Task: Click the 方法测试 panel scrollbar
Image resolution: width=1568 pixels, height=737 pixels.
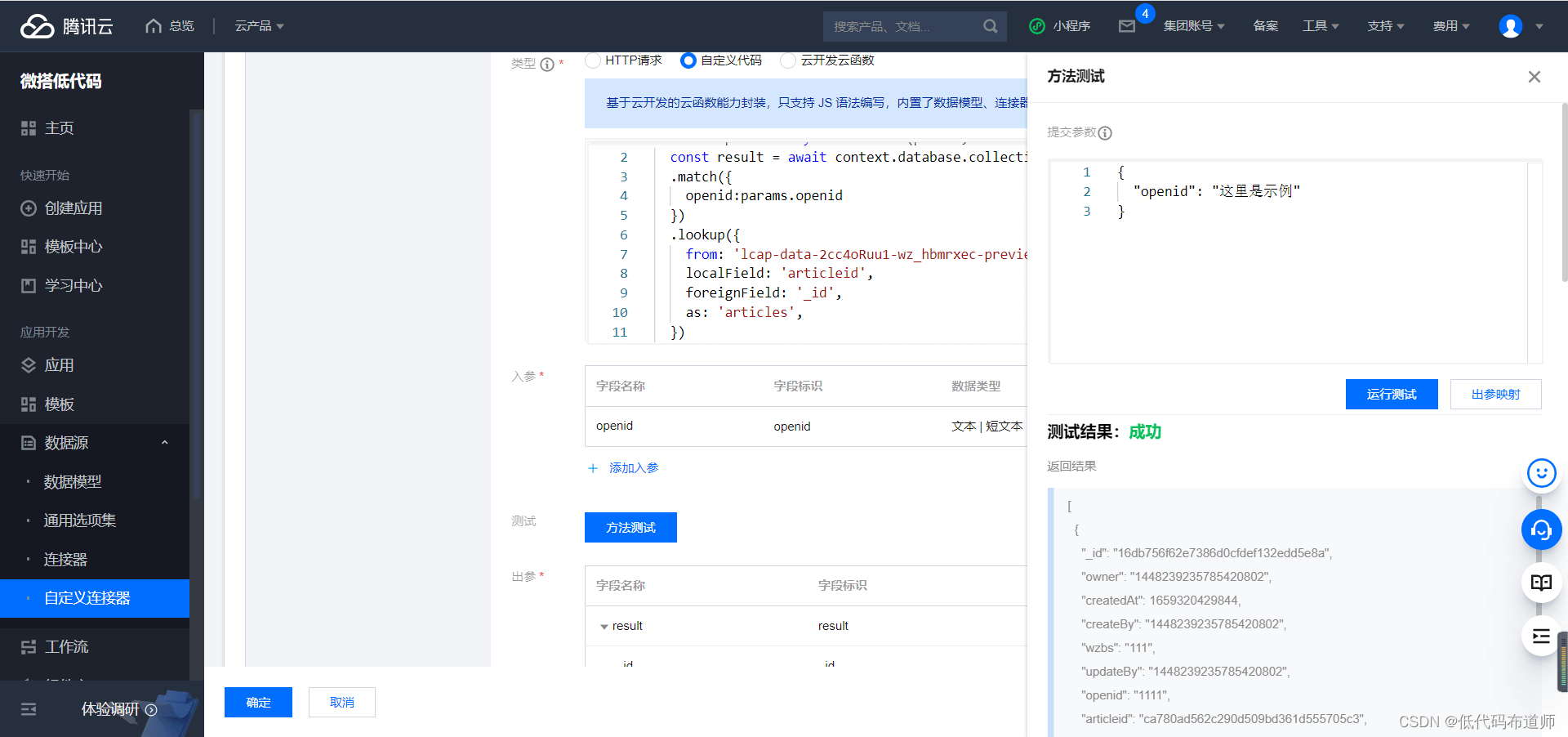Action: coord(1564,192)
